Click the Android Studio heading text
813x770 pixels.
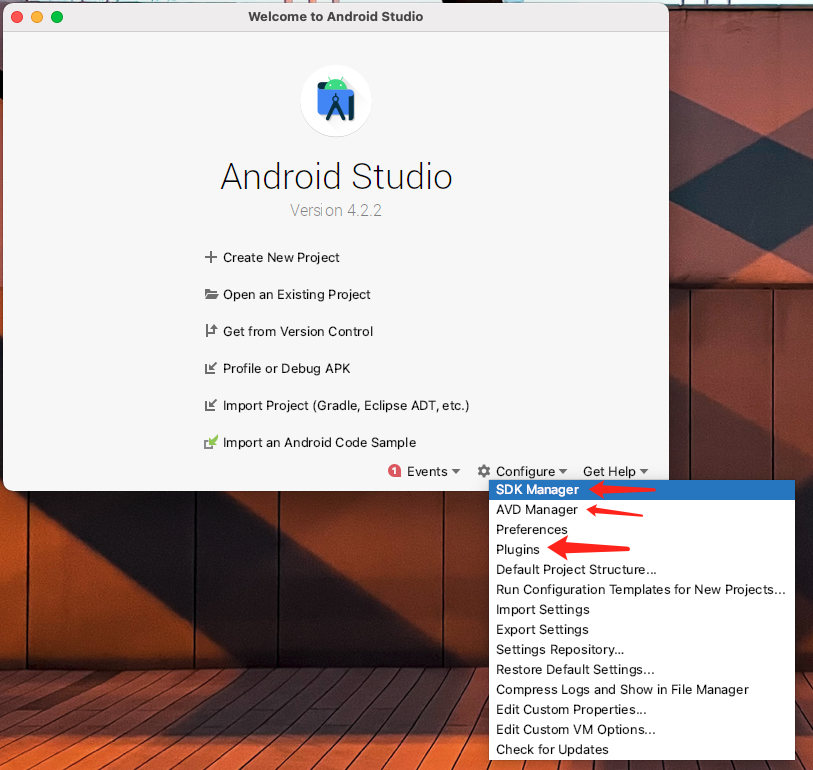point(336,176)
